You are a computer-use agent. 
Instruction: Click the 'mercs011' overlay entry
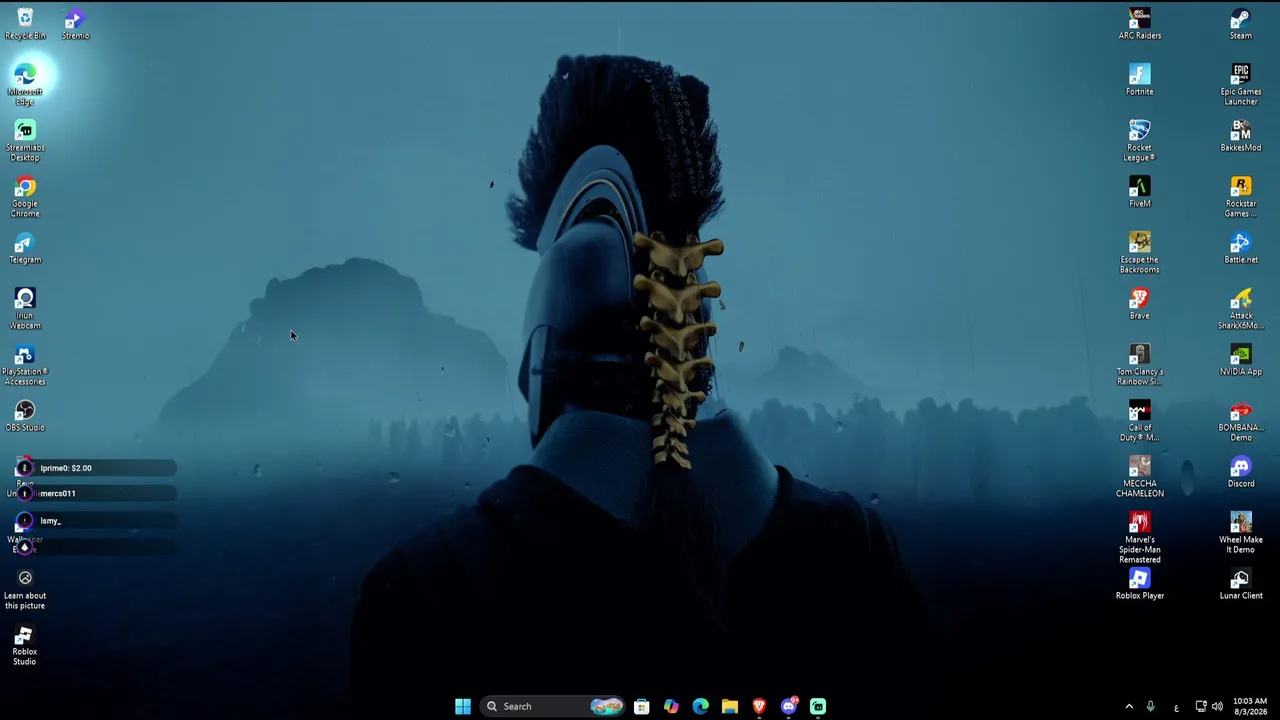click(96, 493)
